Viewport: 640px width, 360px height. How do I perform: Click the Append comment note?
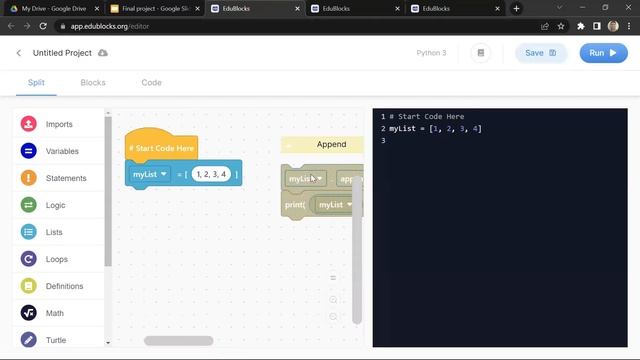[322, 144]
